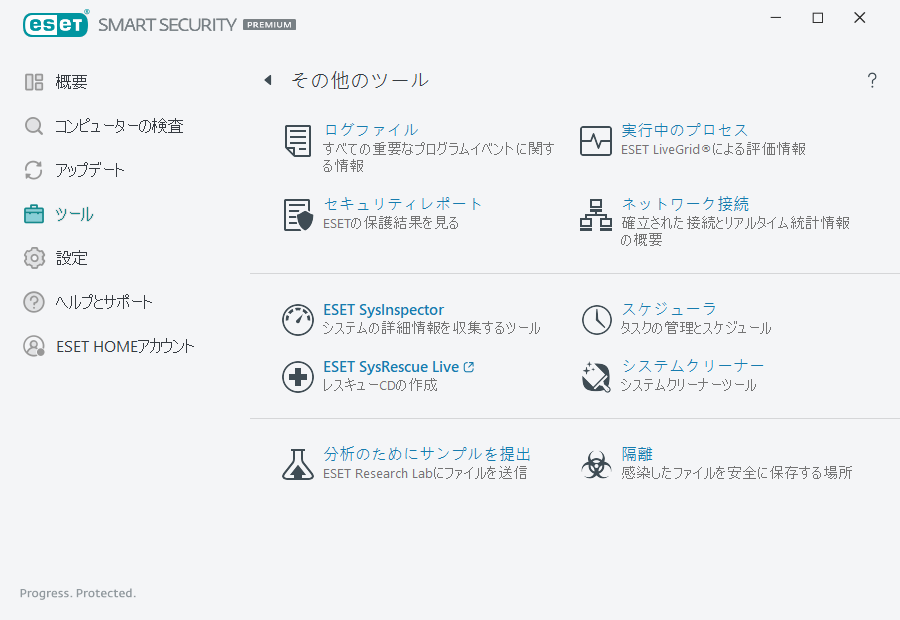Image resolution: width=900 pixels, height=620 pixels.
Task: Launch ESET SysInspector via its gauge icon
Action: pos(297,320)
